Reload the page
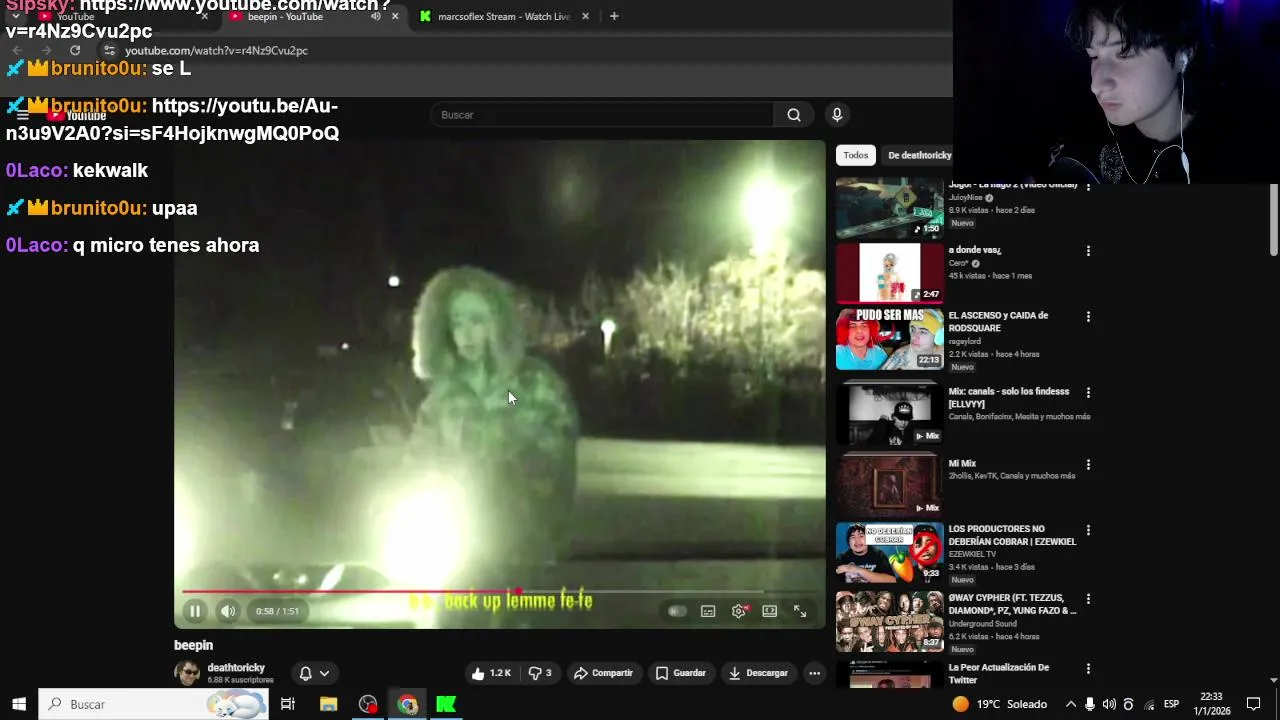The height and width of the screenshot is (720, 1280). [75, 50]
